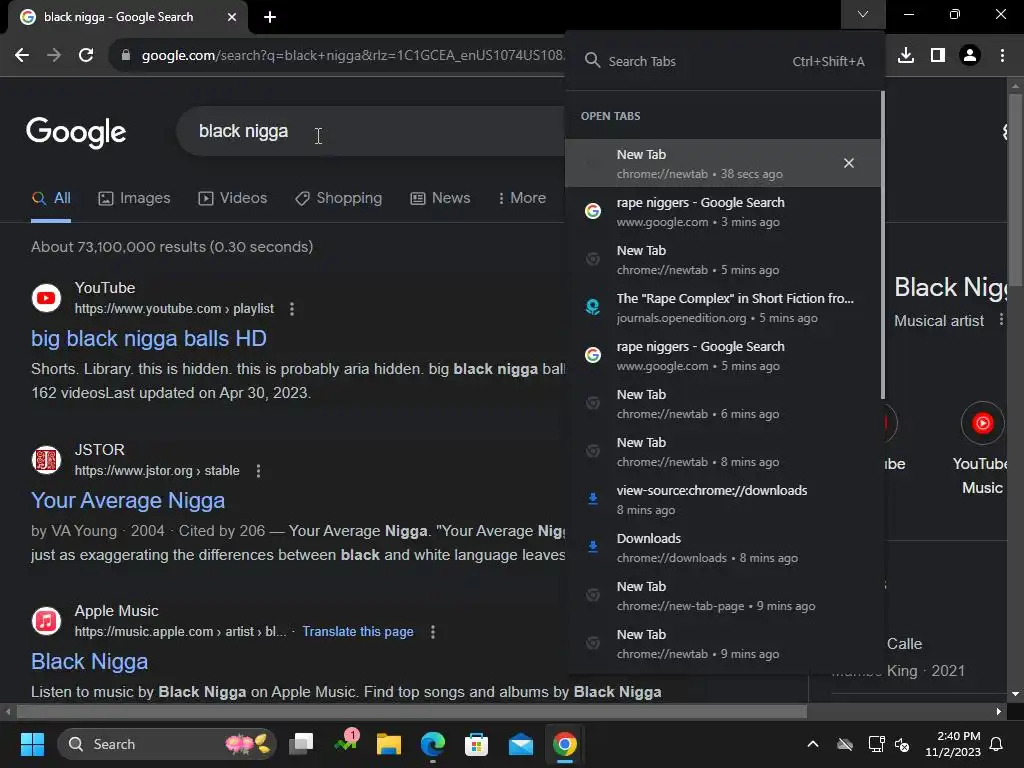The image size is (1024, 768).
Task: Open the Chrome three-dot menu
Action: (x=1002, y=56)
